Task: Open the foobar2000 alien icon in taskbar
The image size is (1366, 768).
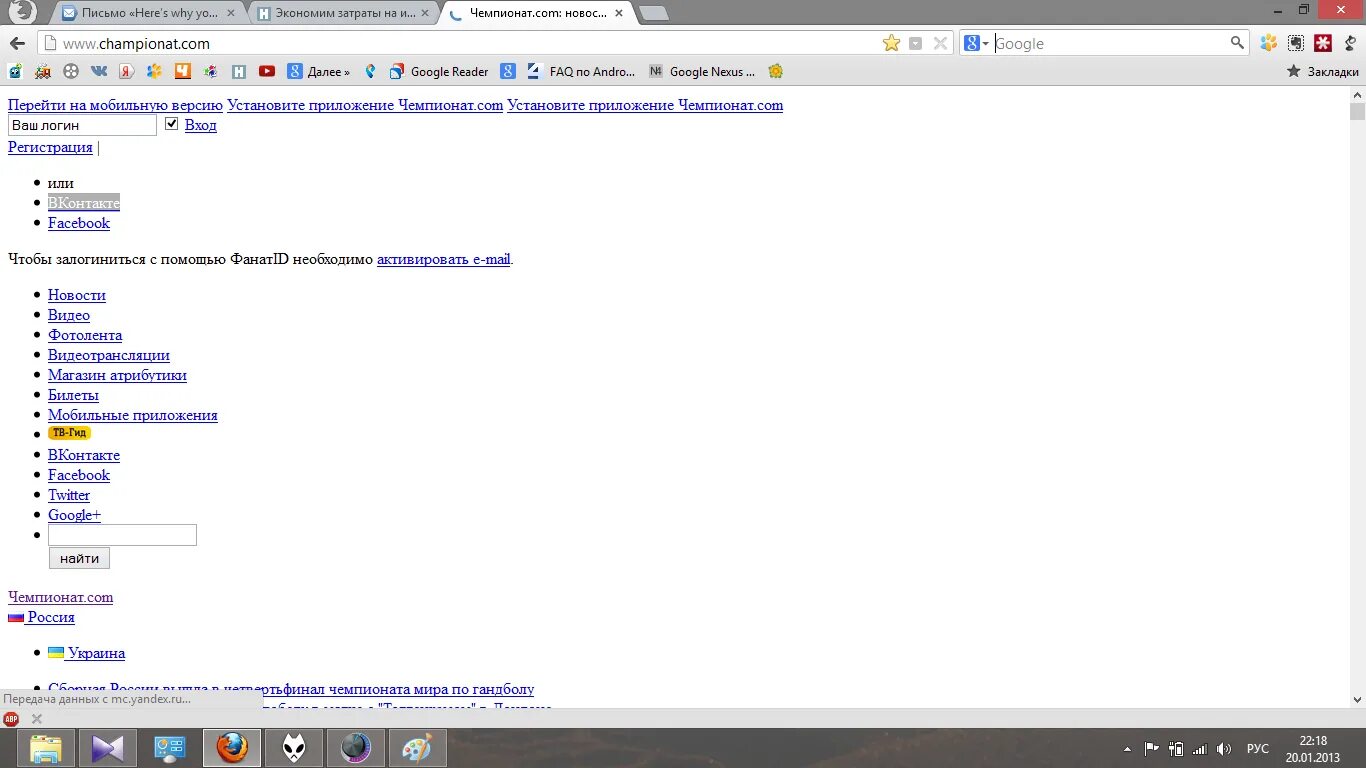Action: [294, 748]
